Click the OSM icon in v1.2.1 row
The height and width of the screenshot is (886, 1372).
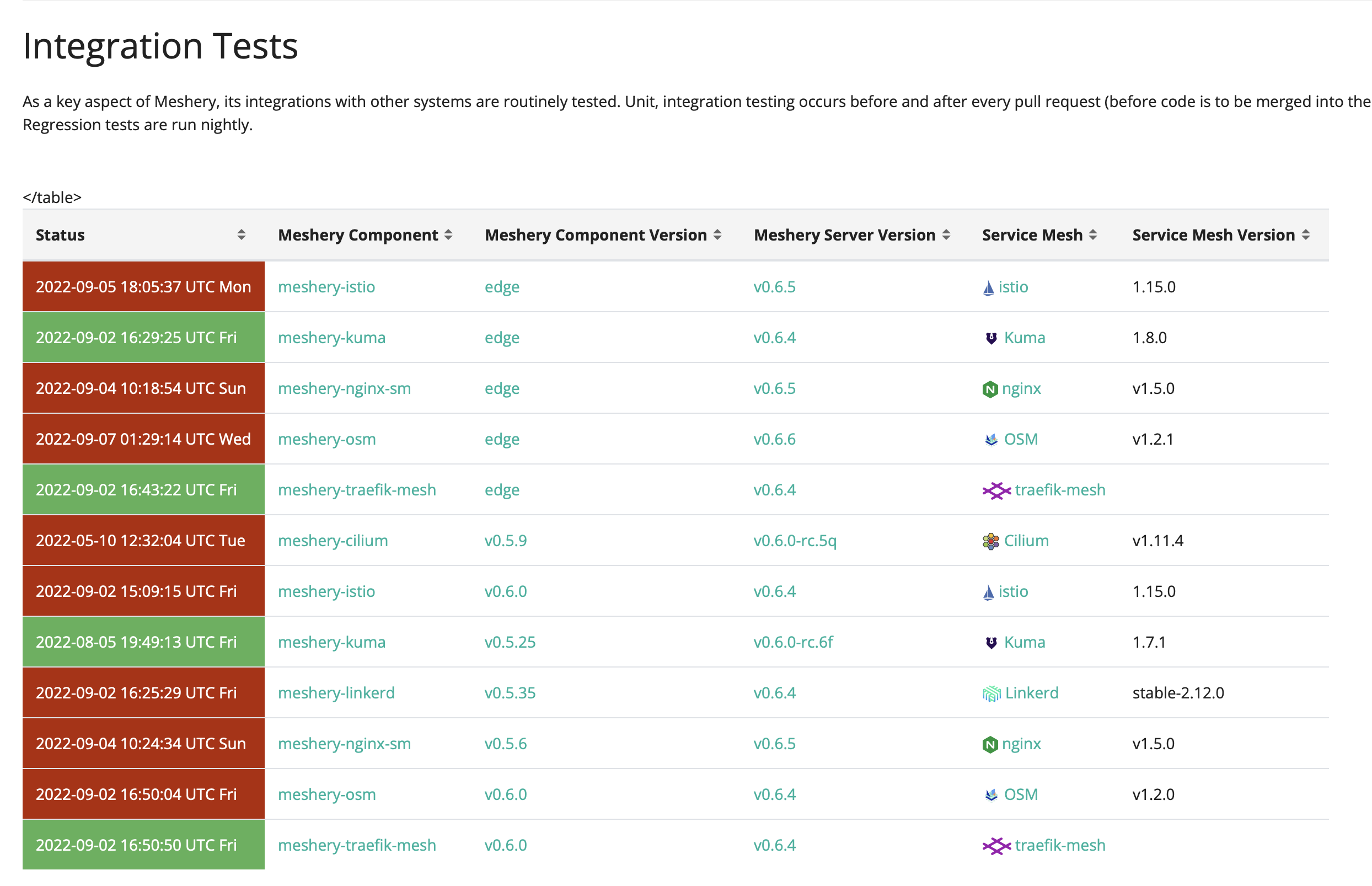pyautogui.click(x=991, y=440)
